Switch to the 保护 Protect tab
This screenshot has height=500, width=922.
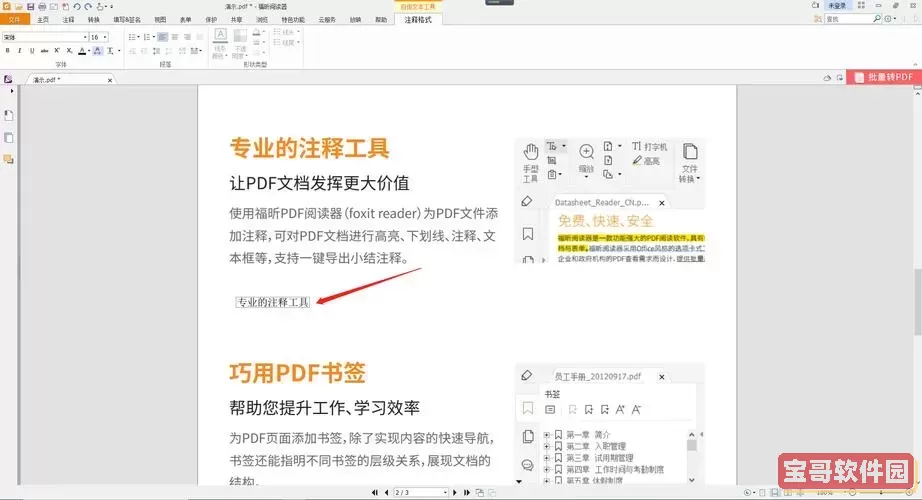[x=211, y=19]
